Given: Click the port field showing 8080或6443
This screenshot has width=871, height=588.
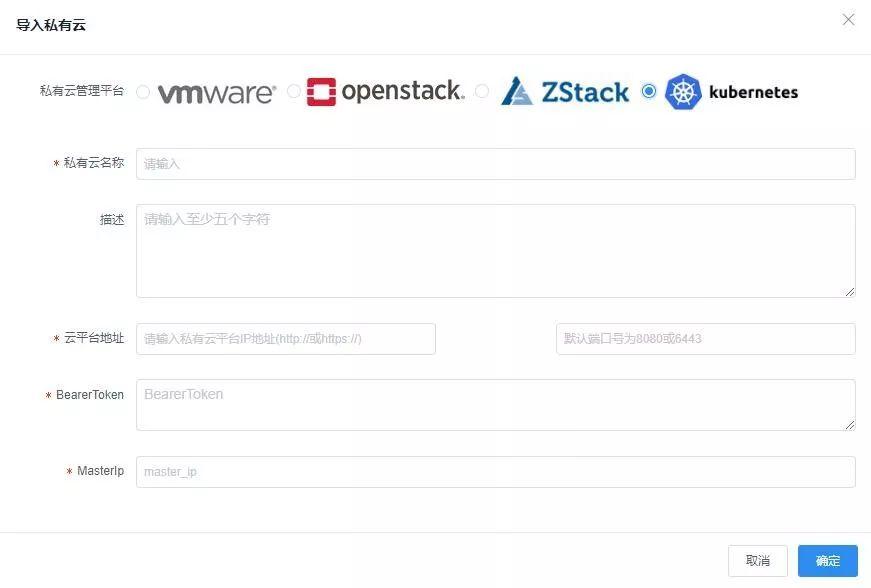Looking at the screenshot, I should point(705,339).
